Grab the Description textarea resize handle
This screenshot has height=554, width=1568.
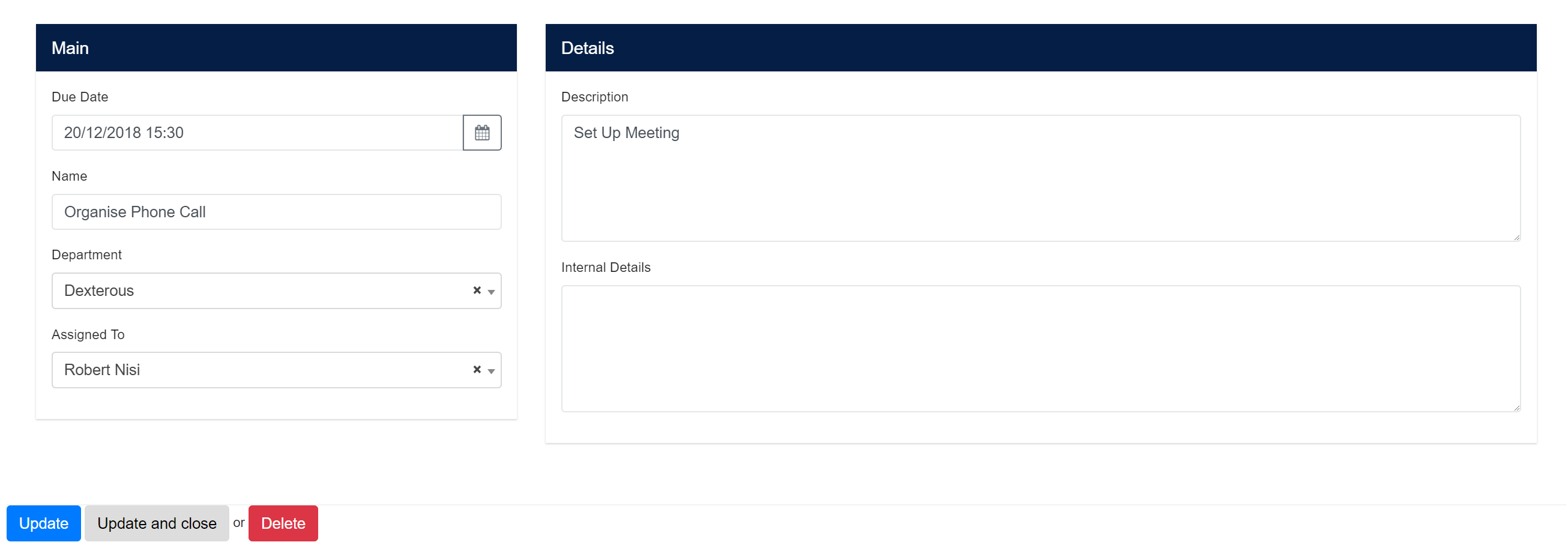pos(1516,238)
